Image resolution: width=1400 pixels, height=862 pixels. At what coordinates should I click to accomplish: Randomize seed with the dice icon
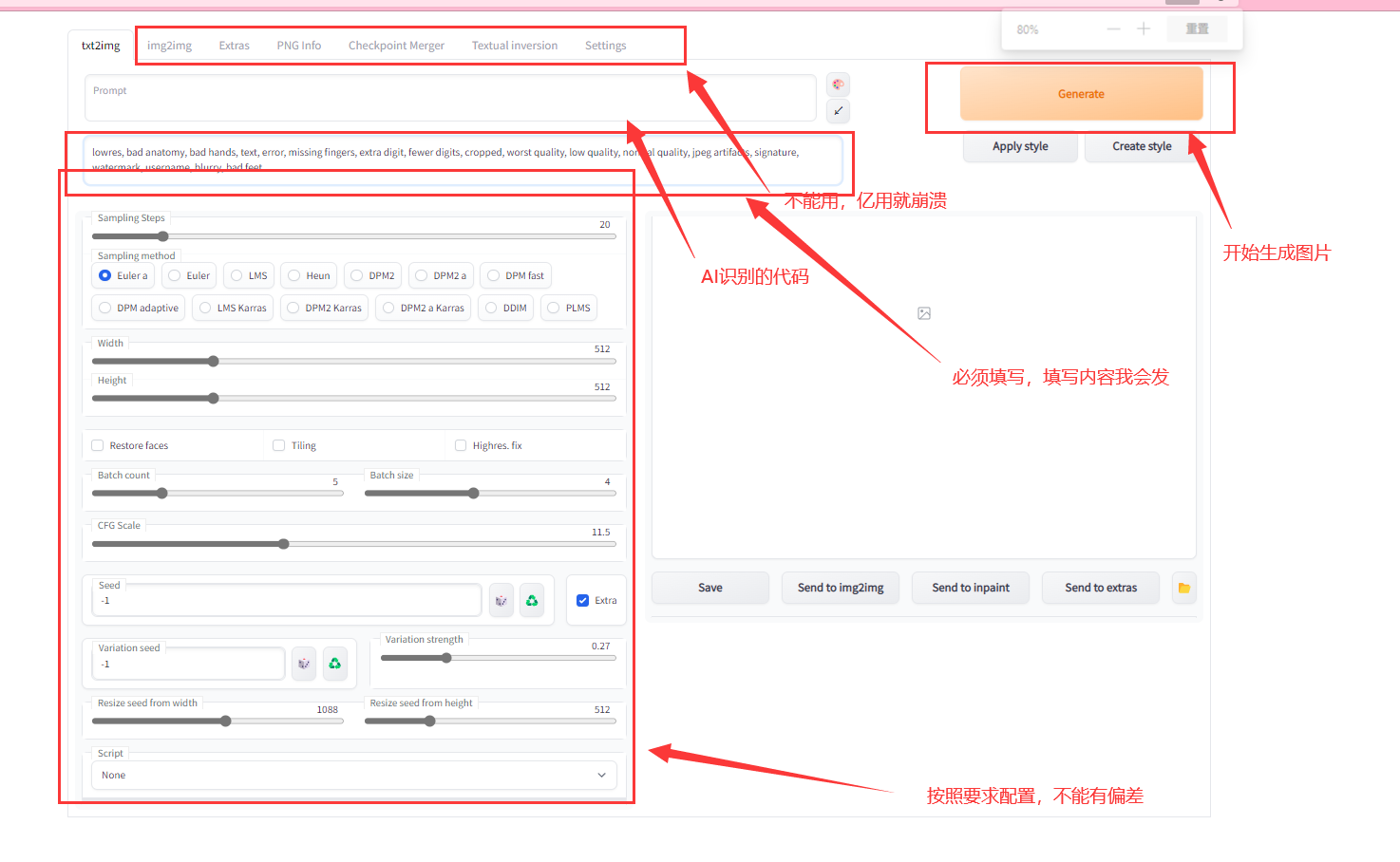tap(501, 601)
